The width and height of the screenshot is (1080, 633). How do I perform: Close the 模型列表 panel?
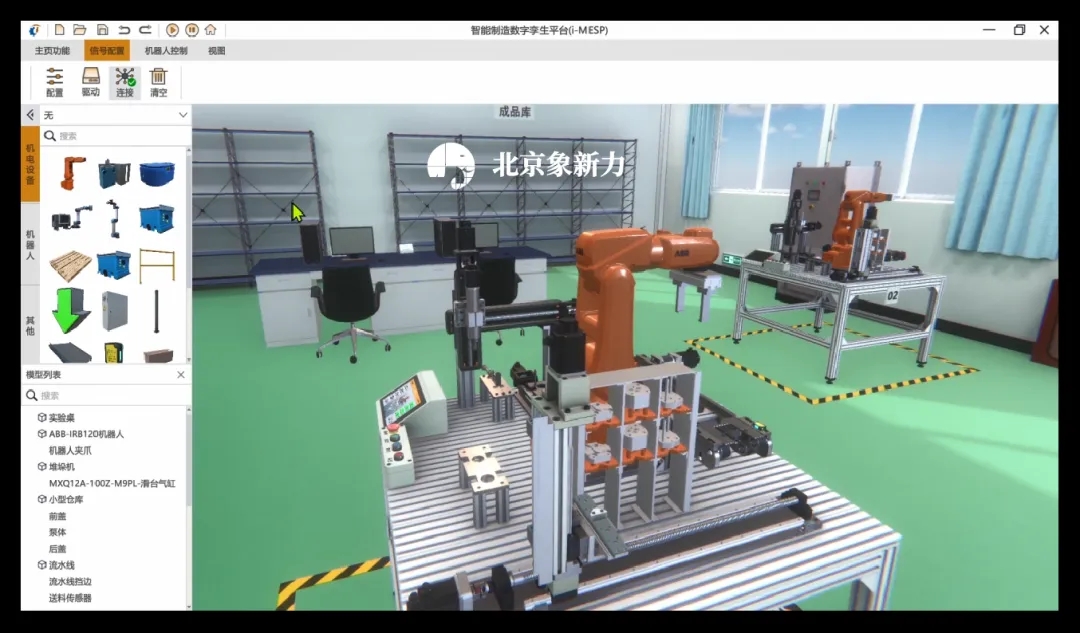(181, 375)
